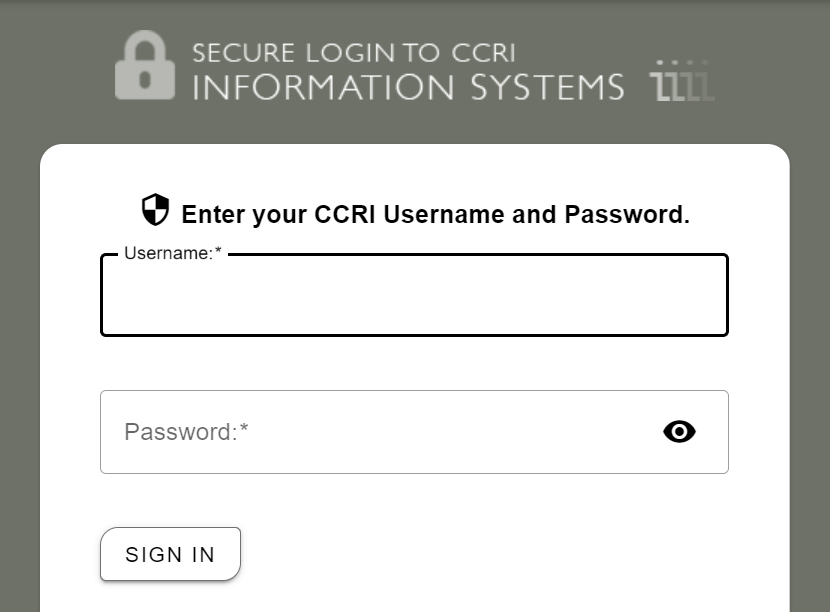Click the padlock icon in the header

click(x=145, y=65)
